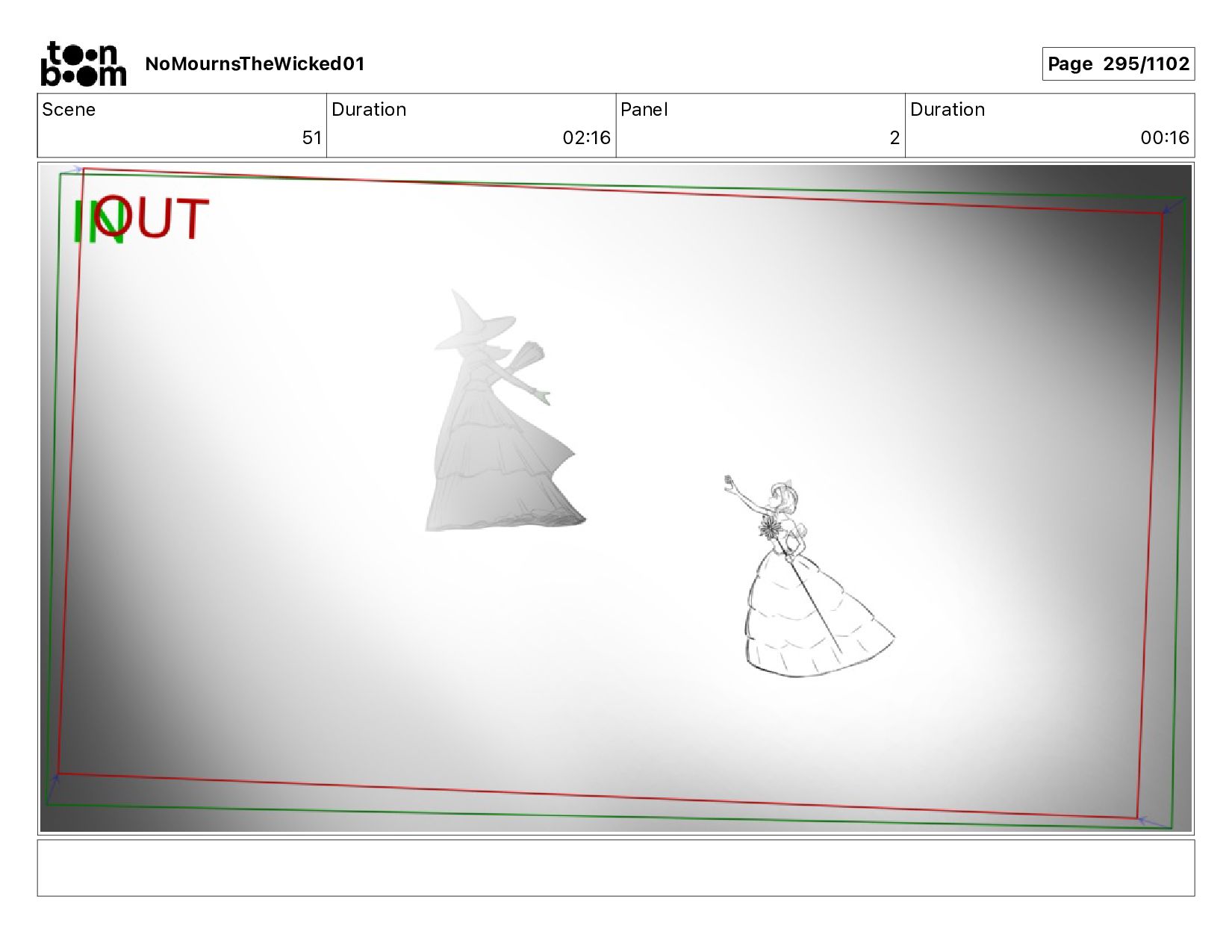Select the project title NoMournsTheWicked01
The height and width of the screenshot is (952, 1232).
[x=255, y=63]
